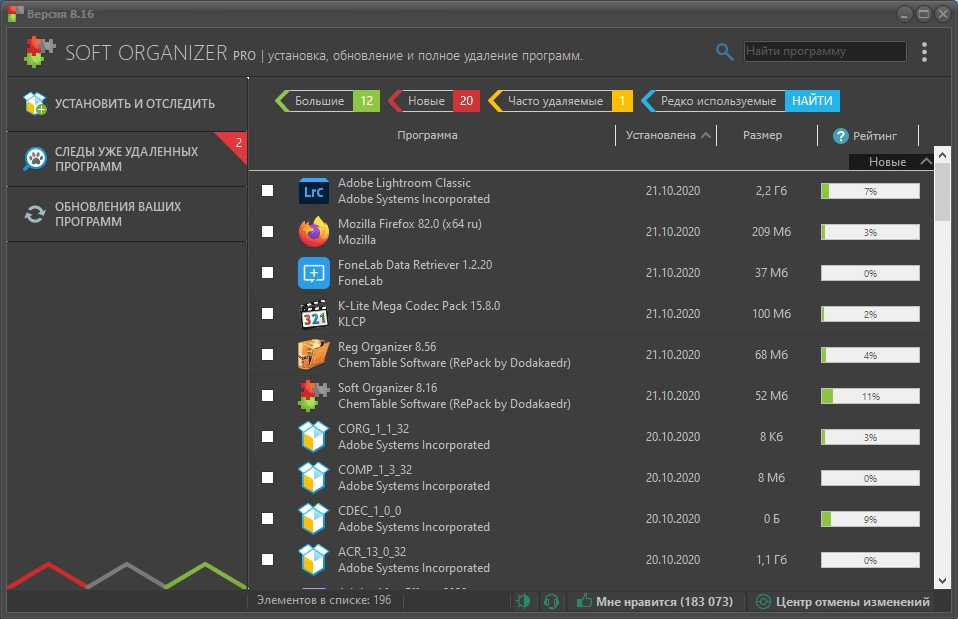Check the Mozilla Firefox 82.0 checkbox

(268, 232)
